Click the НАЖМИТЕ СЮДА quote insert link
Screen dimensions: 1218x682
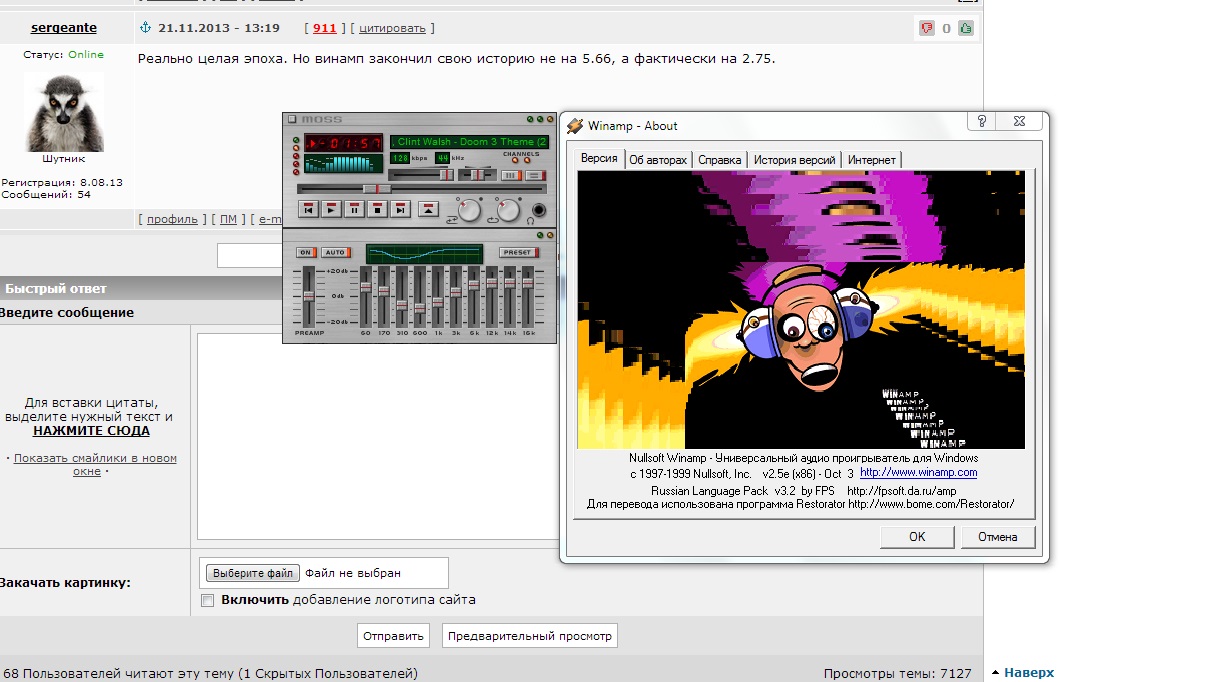coord(91,431)
